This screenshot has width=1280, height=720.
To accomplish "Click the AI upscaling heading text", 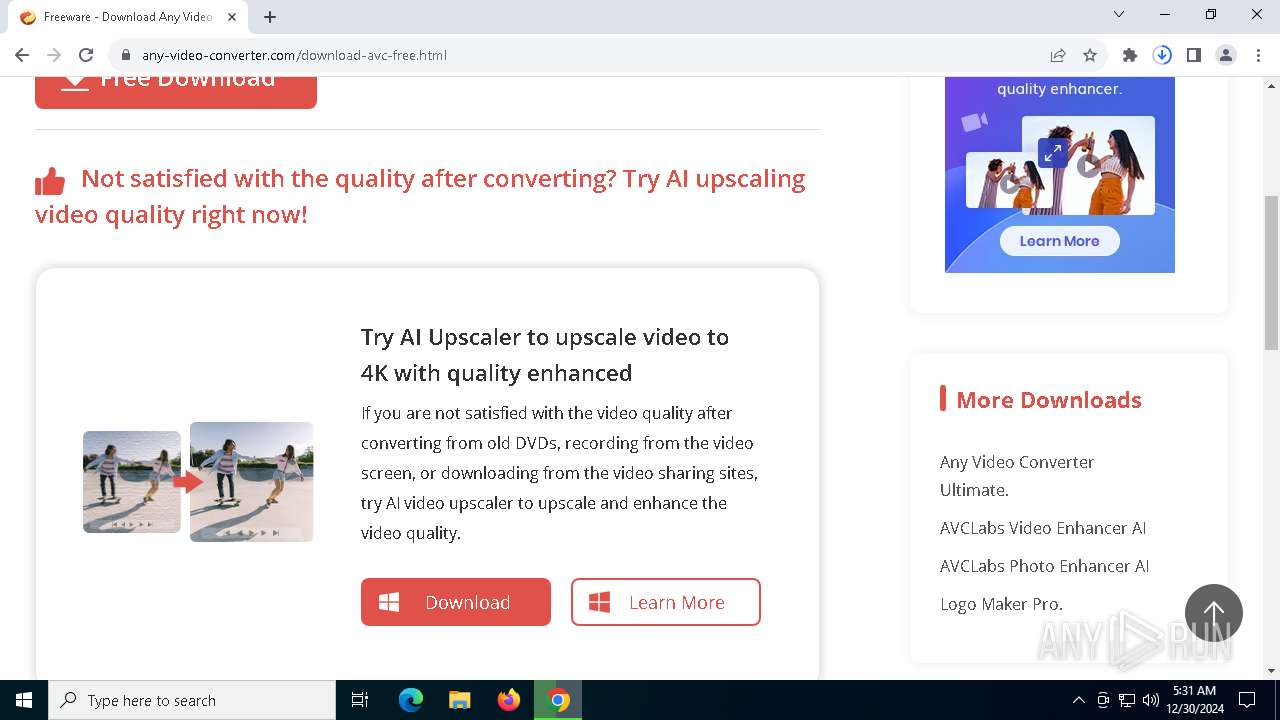I will click(x=420, y=196).
